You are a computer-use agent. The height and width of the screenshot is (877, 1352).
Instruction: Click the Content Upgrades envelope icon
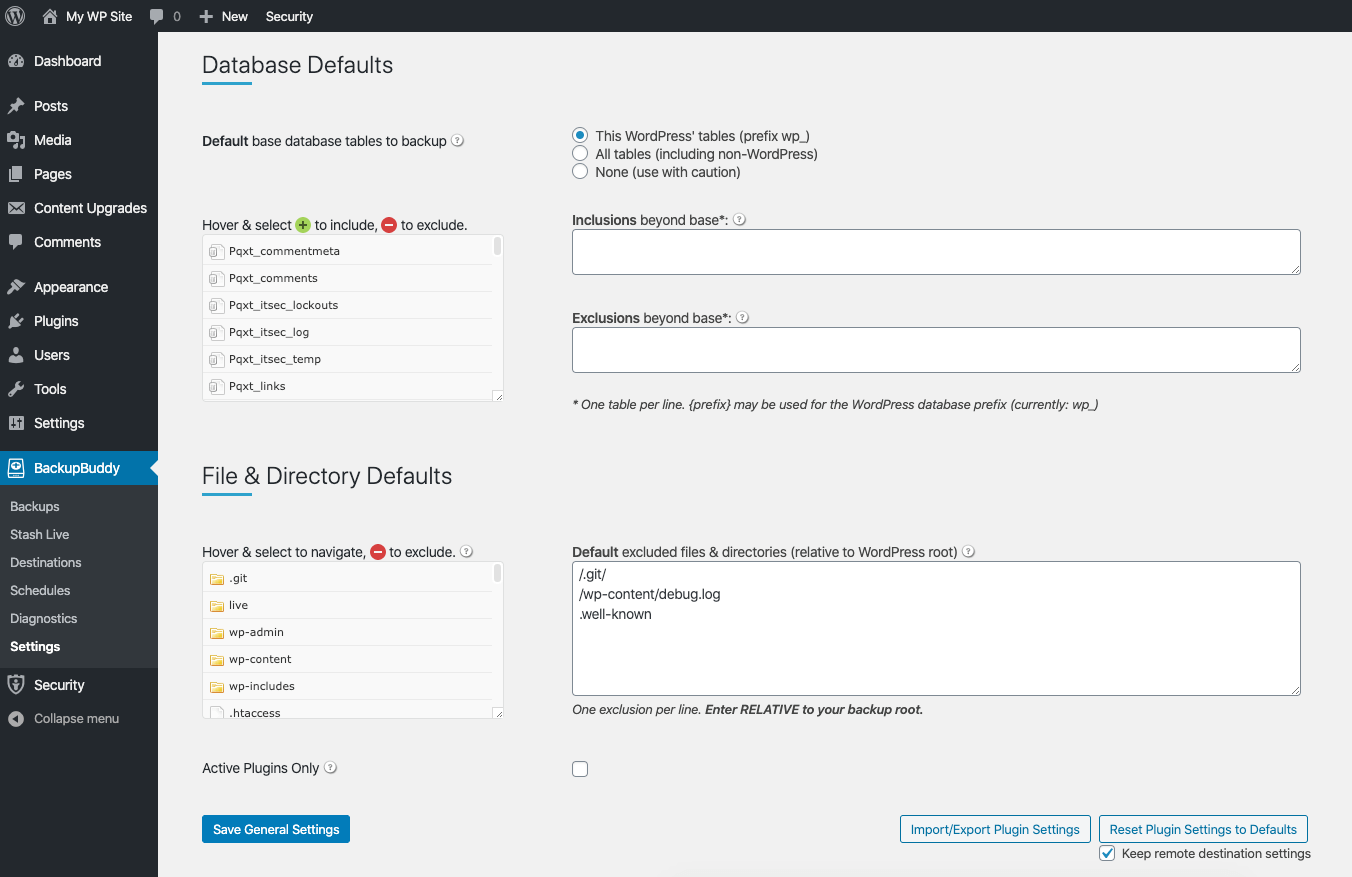16,208
